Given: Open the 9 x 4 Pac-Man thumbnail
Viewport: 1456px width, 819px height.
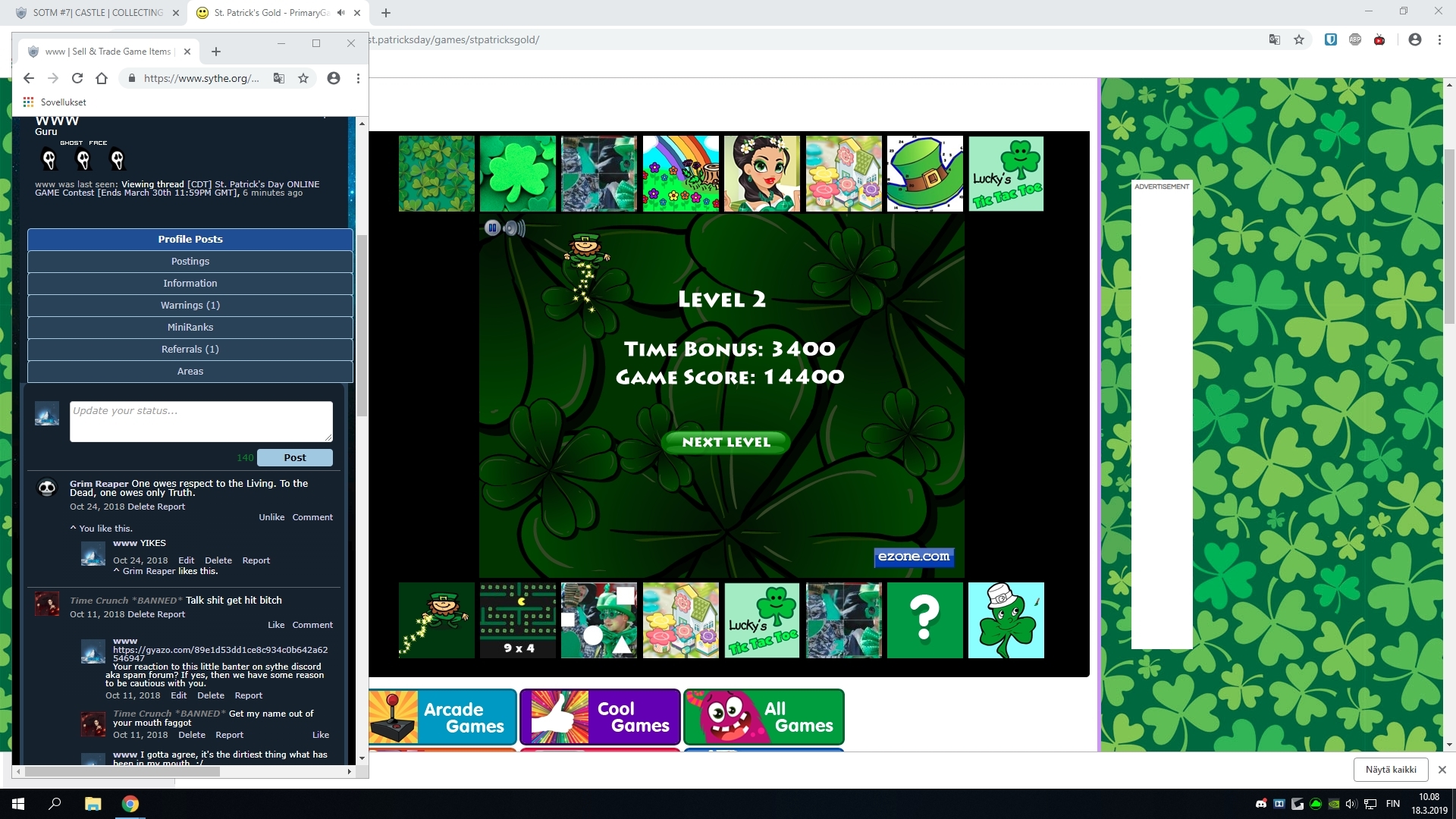Looking at the screenshot, I should 518,620.
